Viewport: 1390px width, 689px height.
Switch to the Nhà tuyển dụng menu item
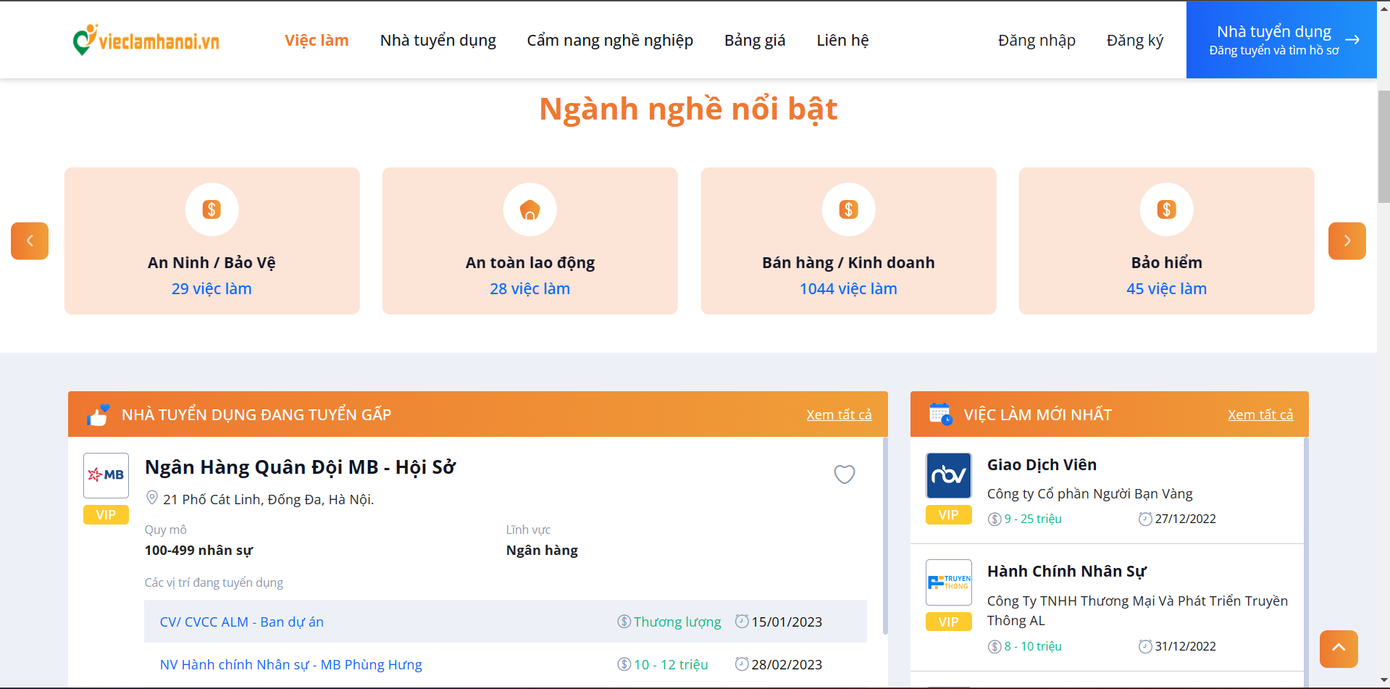pyautogui.click(x=437, y=40)
